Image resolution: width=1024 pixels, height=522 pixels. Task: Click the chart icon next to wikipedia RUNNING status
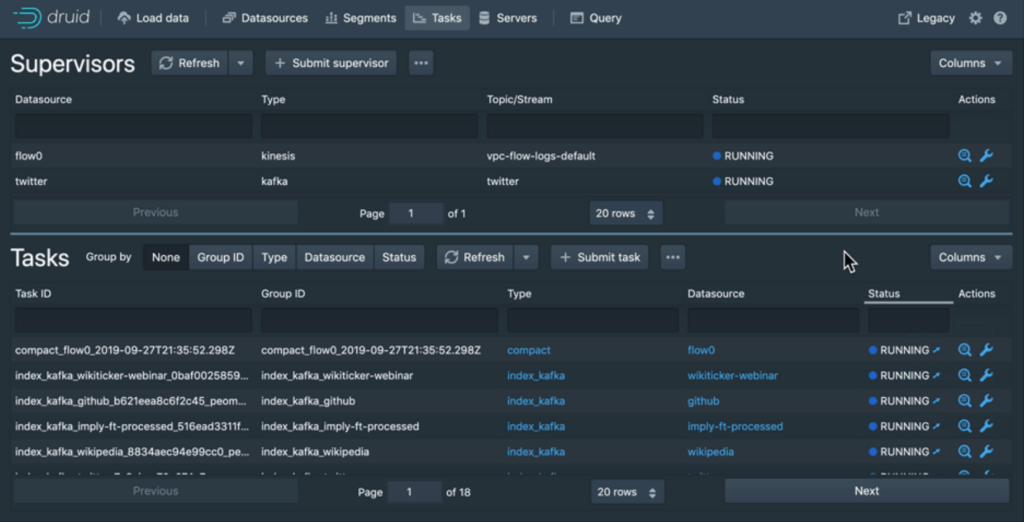coord(936,451)
